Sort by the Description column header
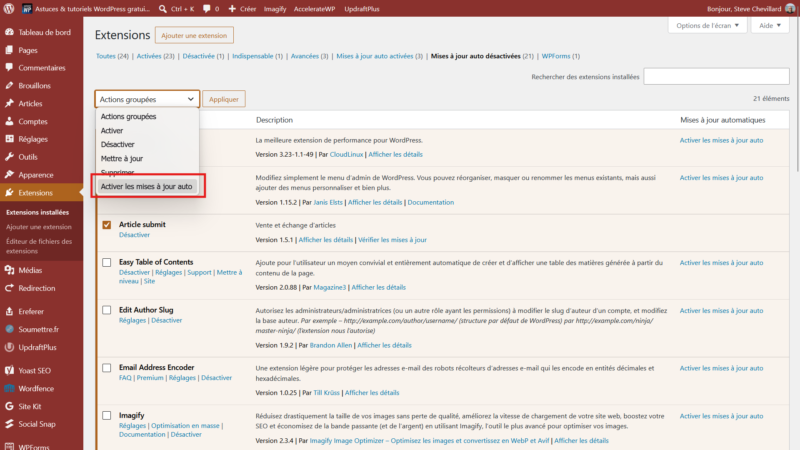The width and height of the screenshot is (800, 450). click(274, 120)
